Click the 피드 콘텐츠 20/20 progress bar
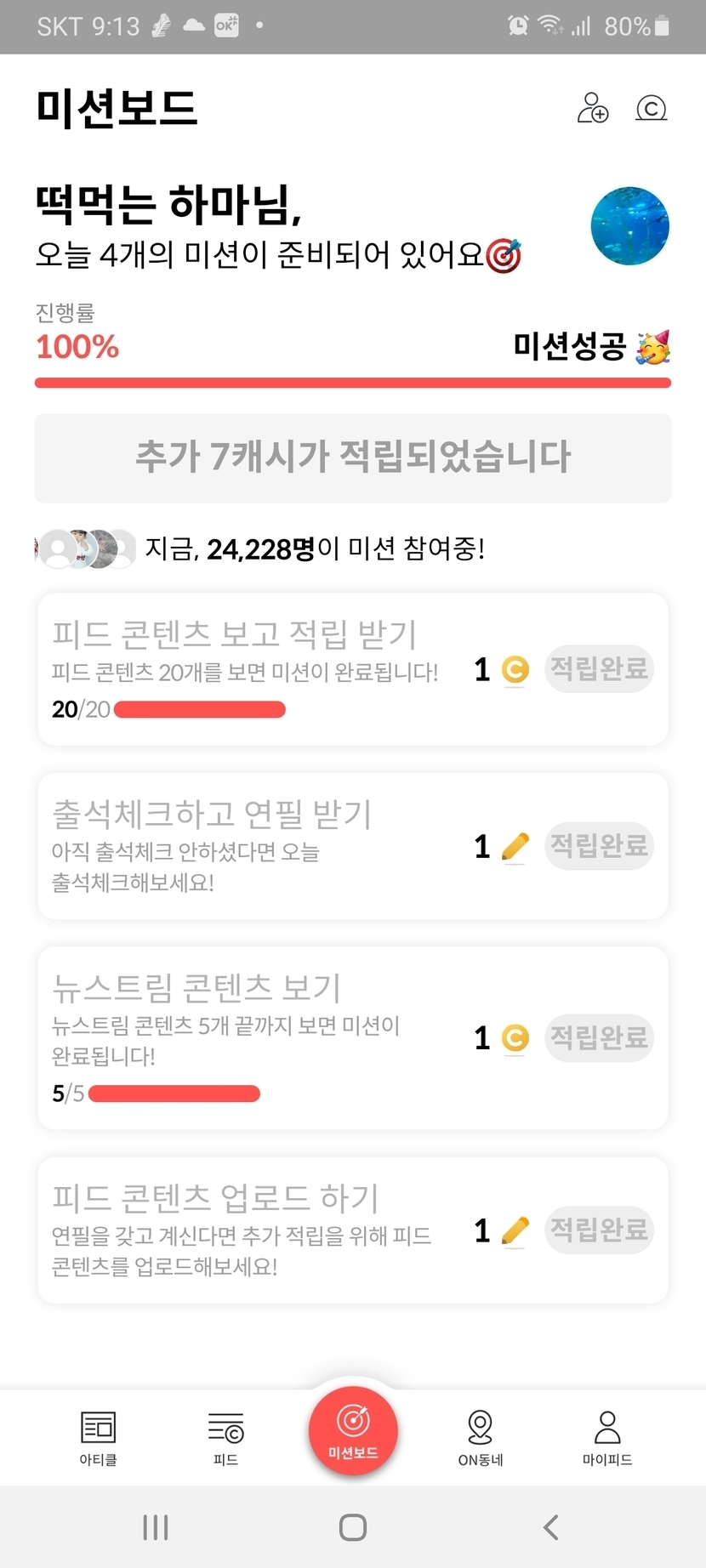The image size is (706, 1568). click(x=200, y=710)
